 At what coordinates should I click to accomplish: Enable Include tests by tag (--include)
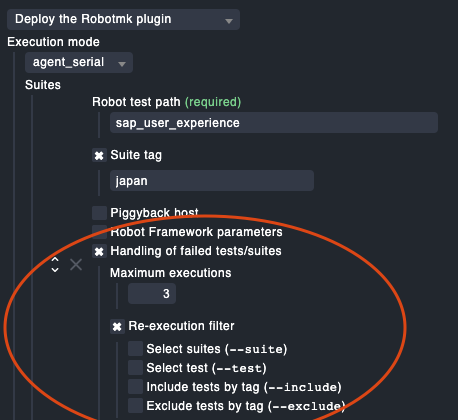click(x=135, y=386)
